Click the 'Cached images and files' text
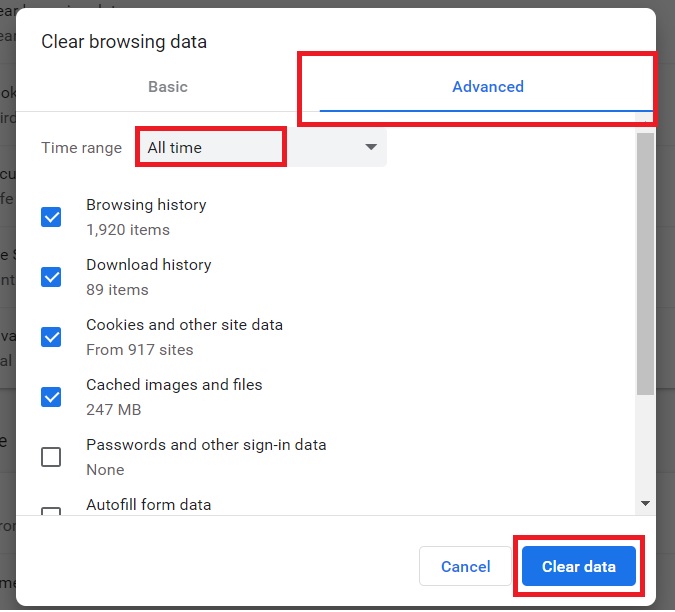 click(174, 385)
